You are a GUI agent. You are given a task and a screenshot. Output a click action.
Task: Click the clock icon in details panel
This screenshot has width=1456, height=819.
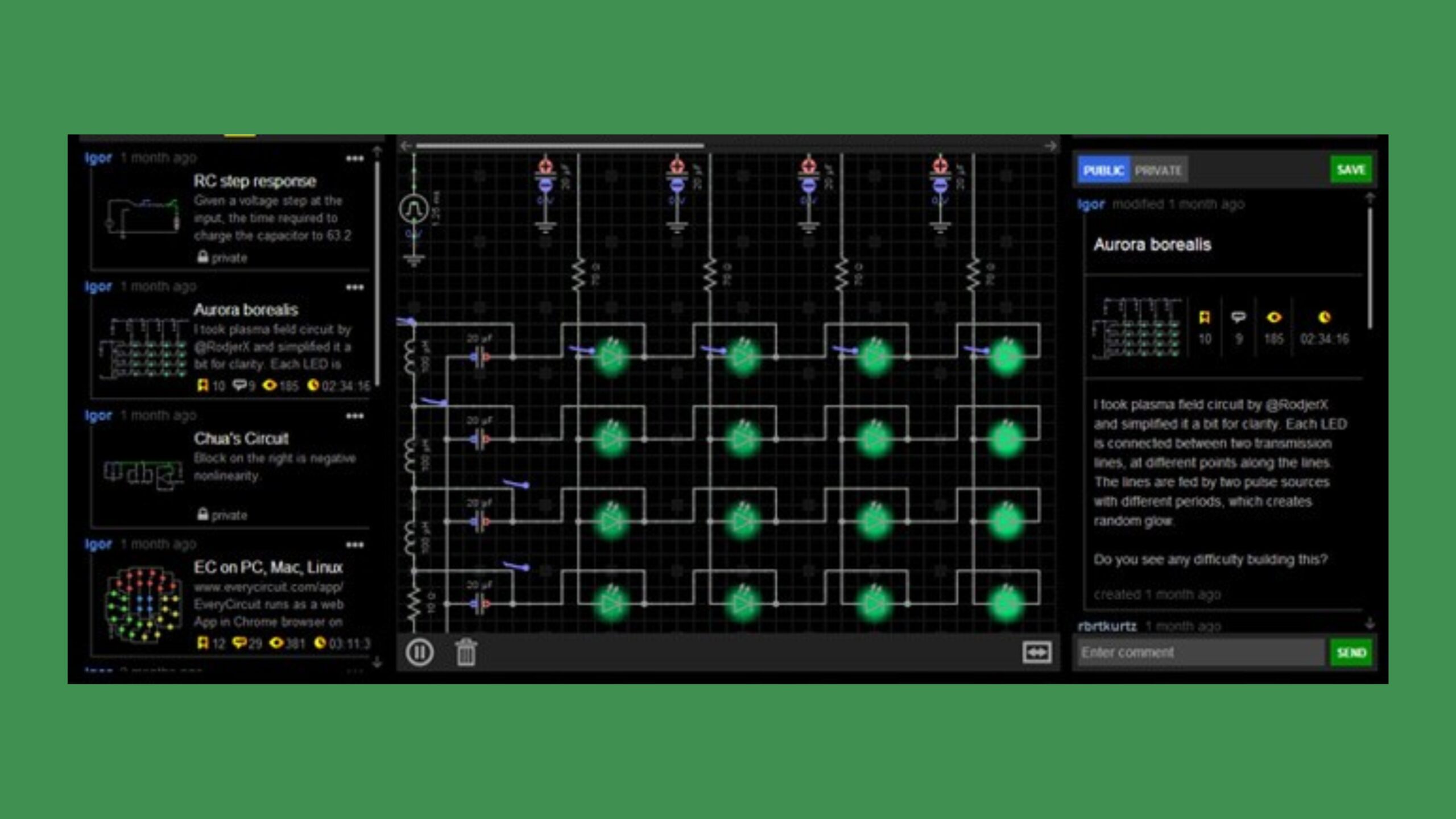[1324, 317]
